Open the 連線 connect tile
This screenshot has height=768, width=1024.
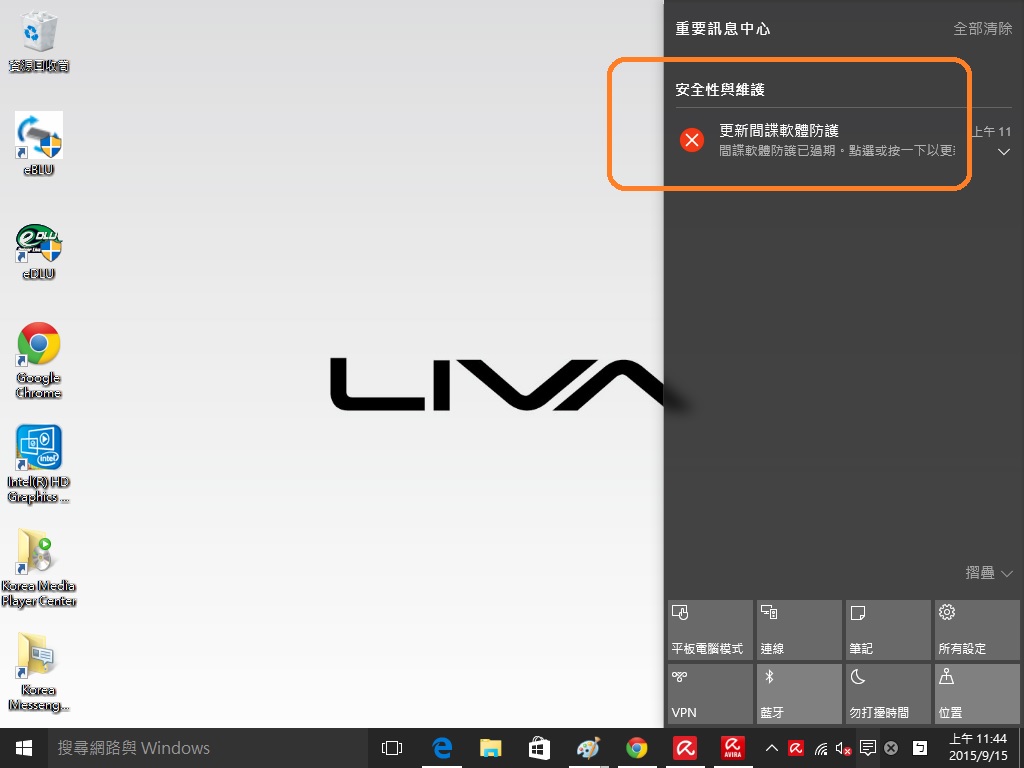[799, 630]
